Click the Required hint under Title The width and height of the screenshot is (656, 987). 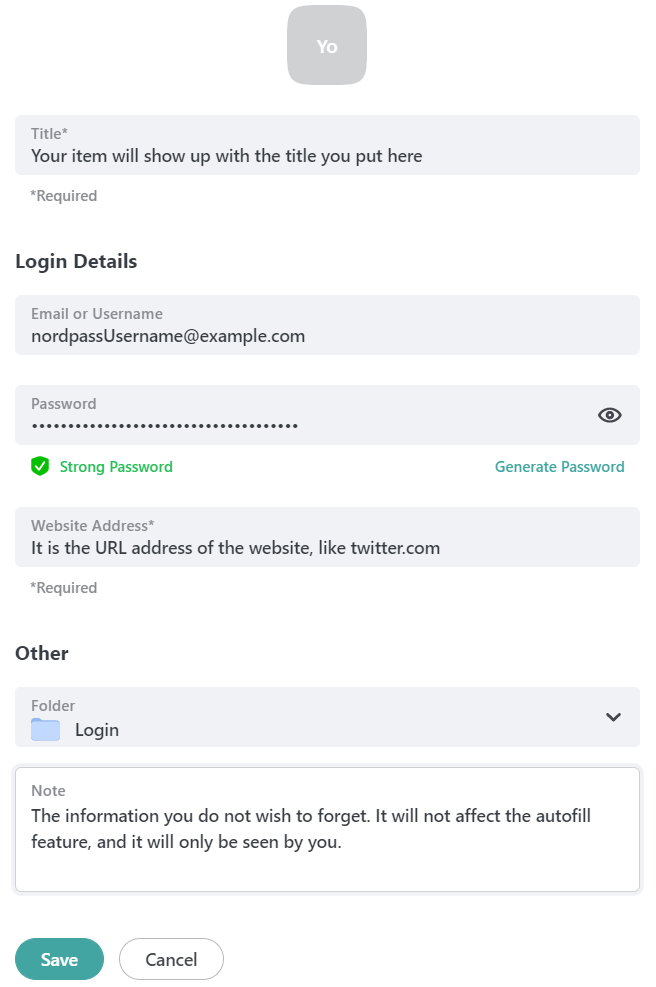[x=64, y=196]
